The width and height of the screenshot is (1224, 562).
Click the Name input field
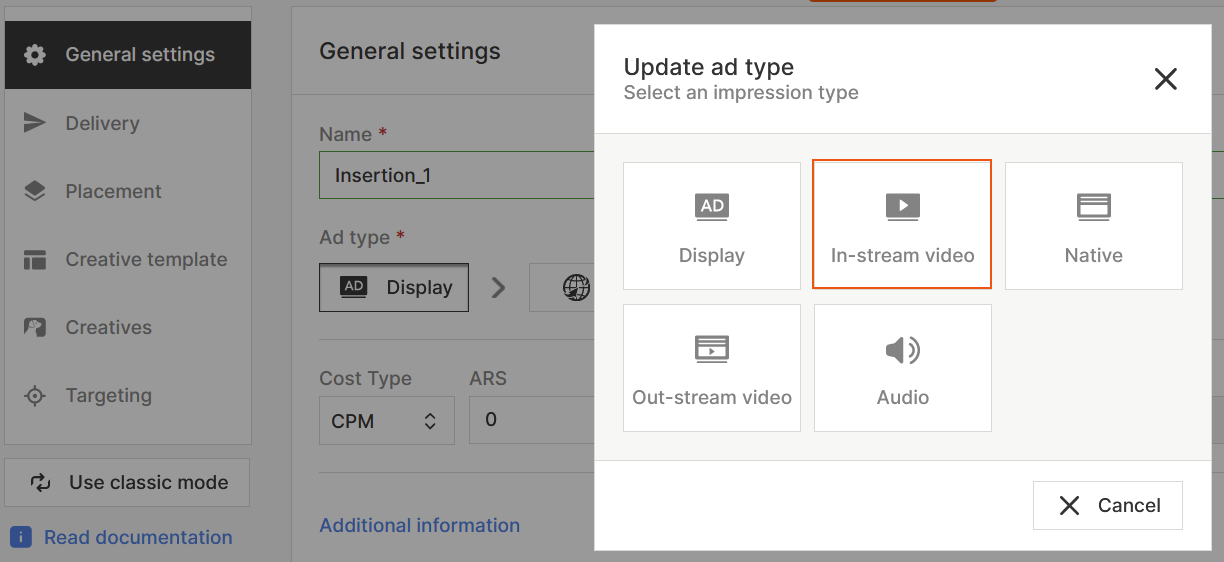[455, 175]
